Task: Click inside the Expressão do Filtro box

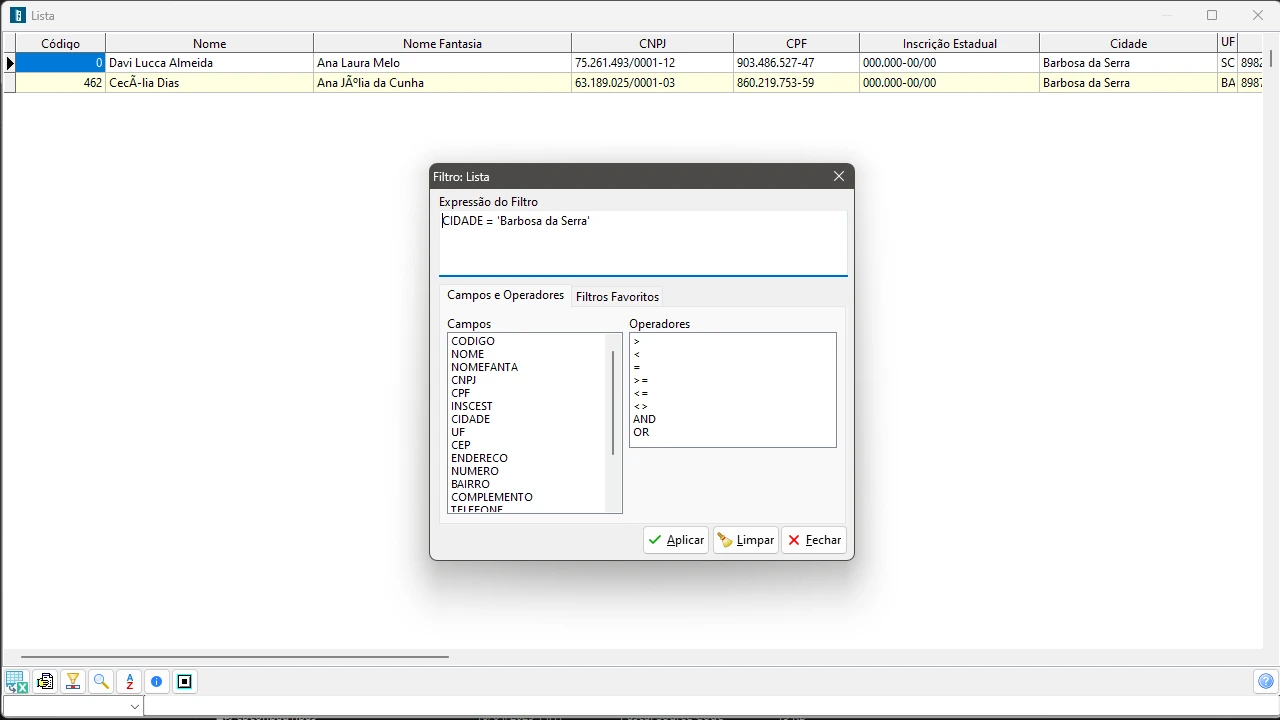Action: (x=643, y=242)
